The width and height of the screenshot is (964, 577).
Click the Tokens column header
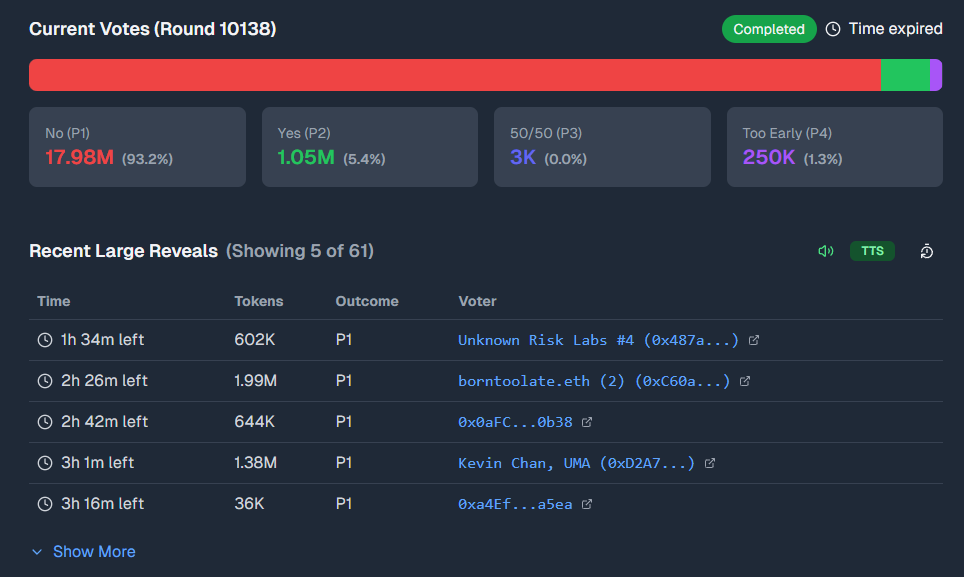259,301
